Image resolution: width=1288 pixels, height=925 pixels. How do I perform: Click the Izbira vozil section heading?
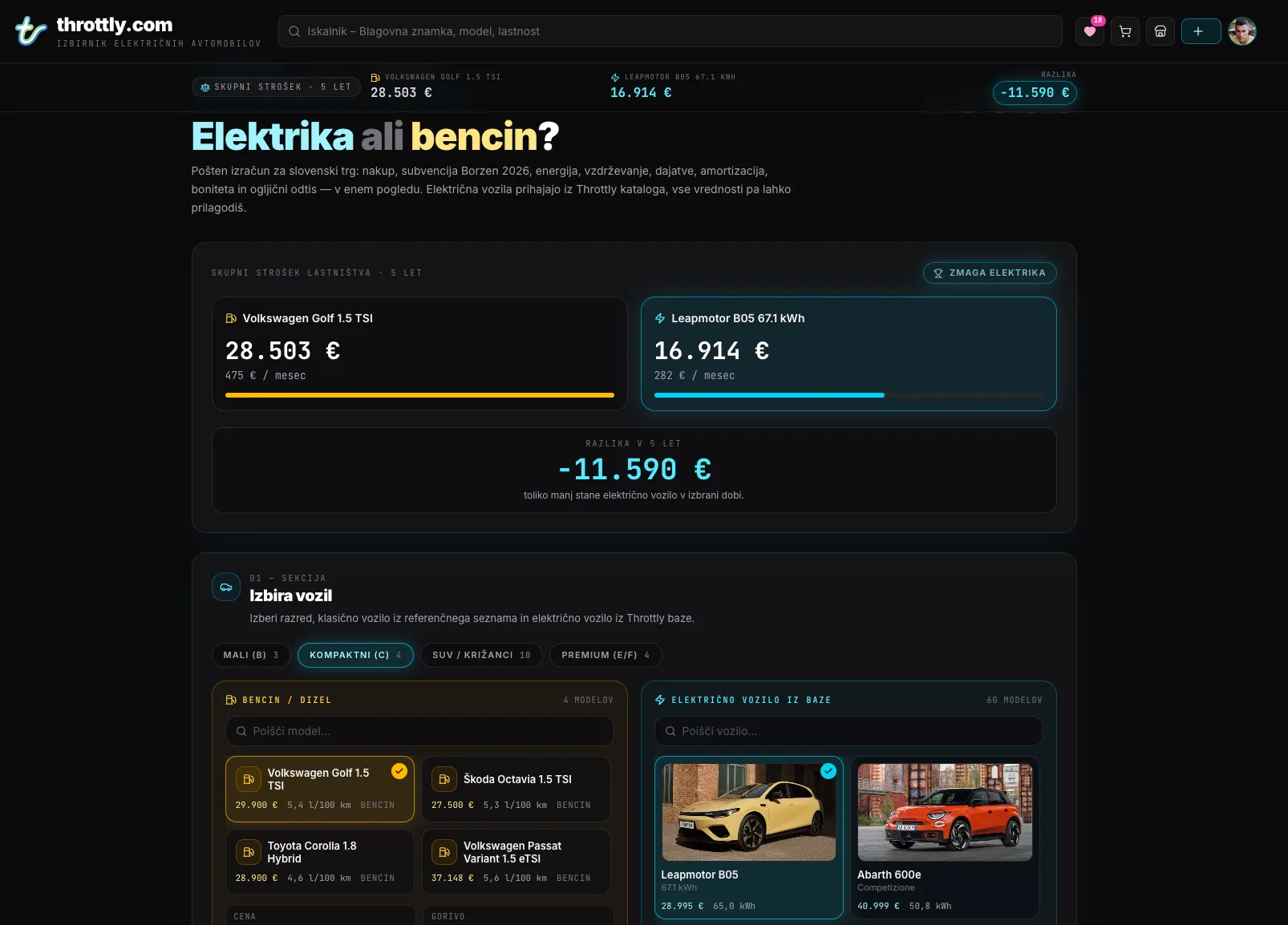(x=290, y=596)
